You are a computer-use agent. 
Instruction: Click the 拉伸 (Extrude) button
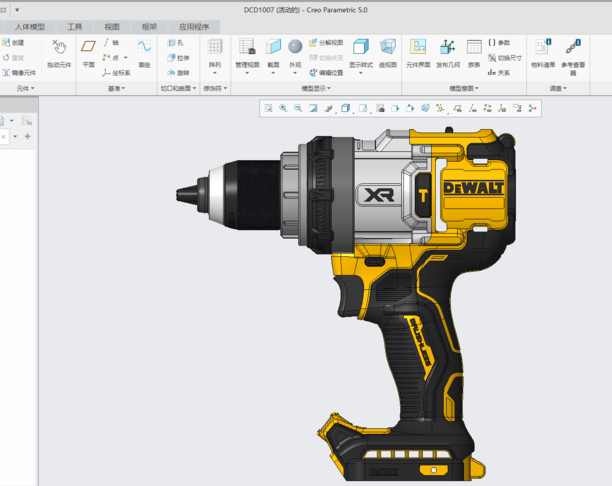177,58
